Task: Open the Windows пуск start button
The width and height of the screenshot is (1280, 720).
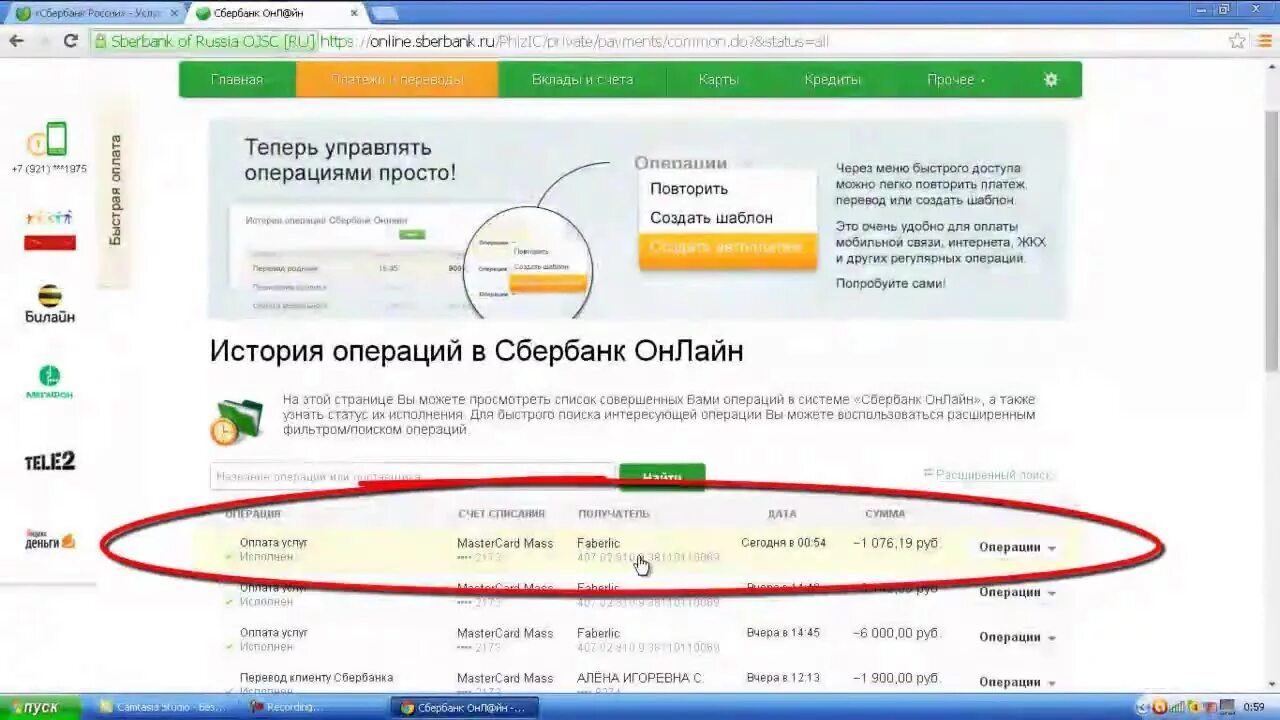Action: 40,707
